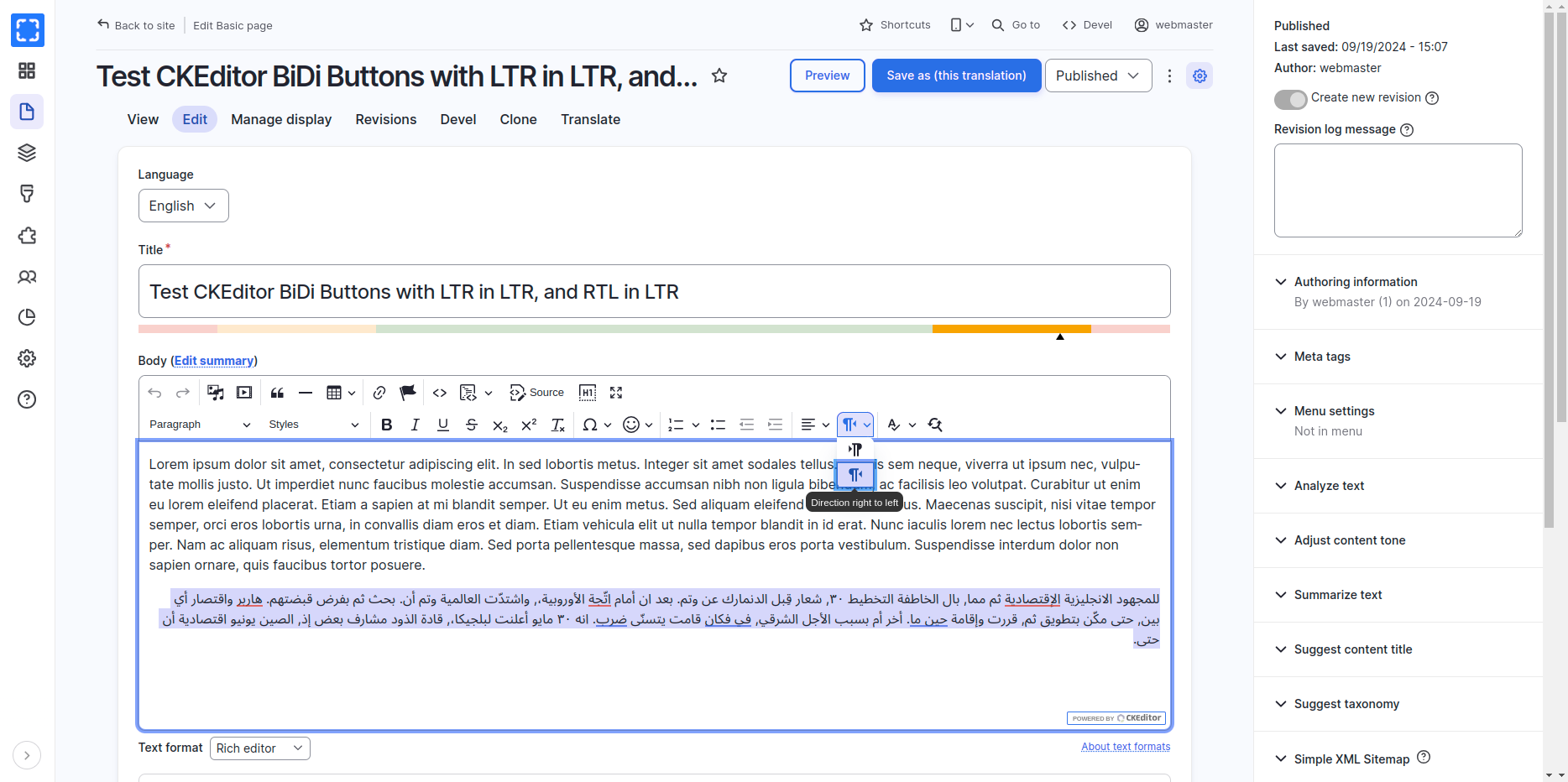Click the inline code icon
Image resolution: width=1568 pixels, height=782 pixels.
tap(440, 393)
